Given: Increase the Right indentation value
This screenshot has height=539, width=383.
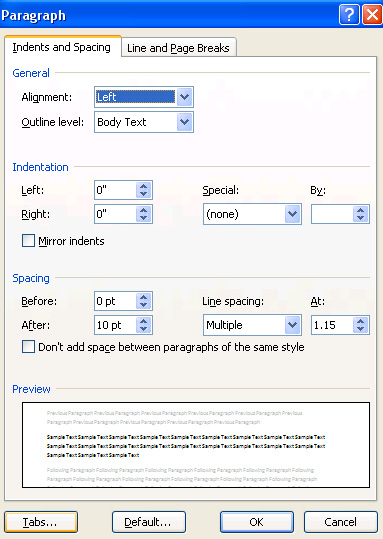Looking at the screenshot, I should [x=144, y=210].
